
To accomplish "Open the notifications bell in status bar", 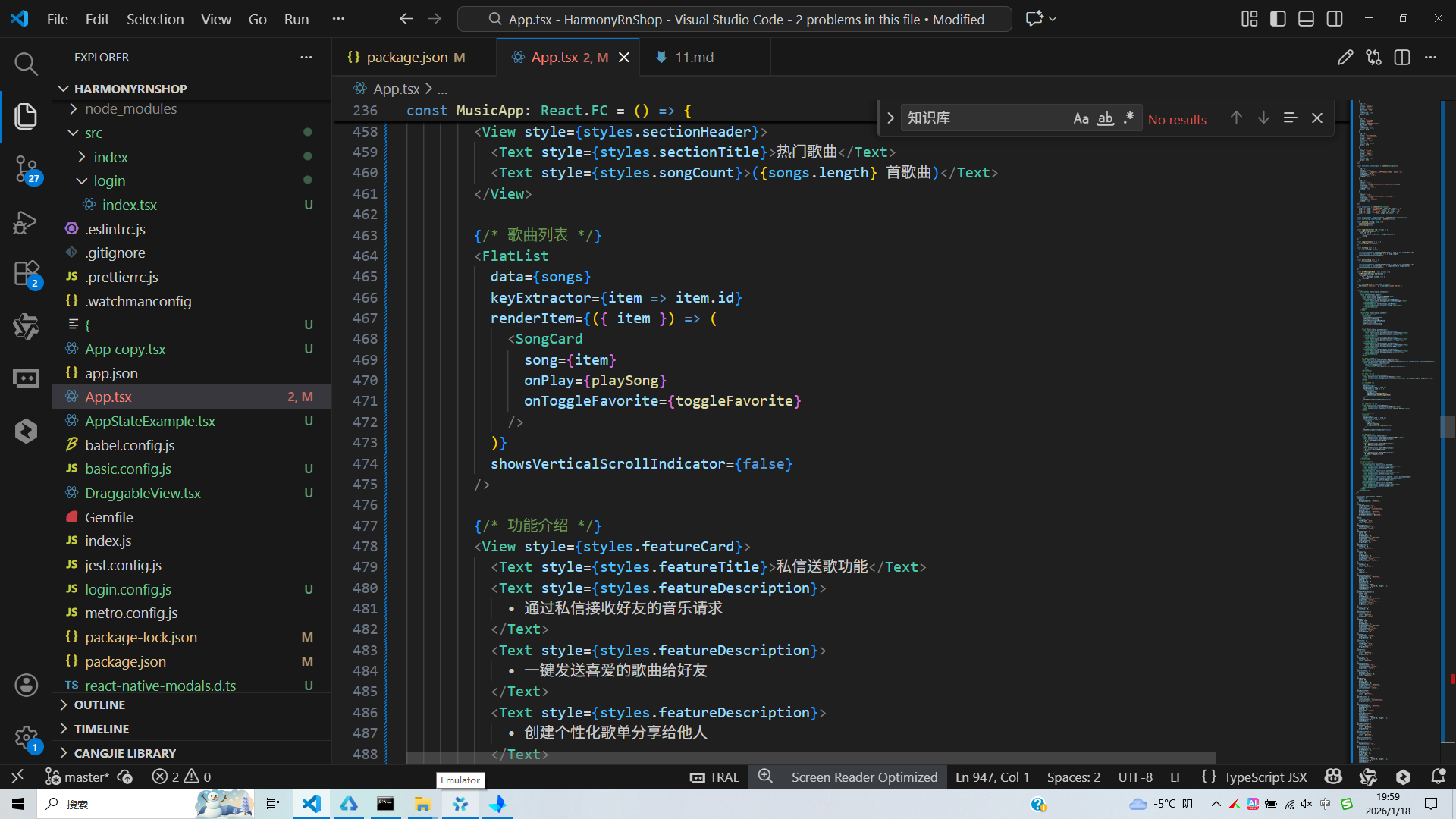I will 1438,777.
